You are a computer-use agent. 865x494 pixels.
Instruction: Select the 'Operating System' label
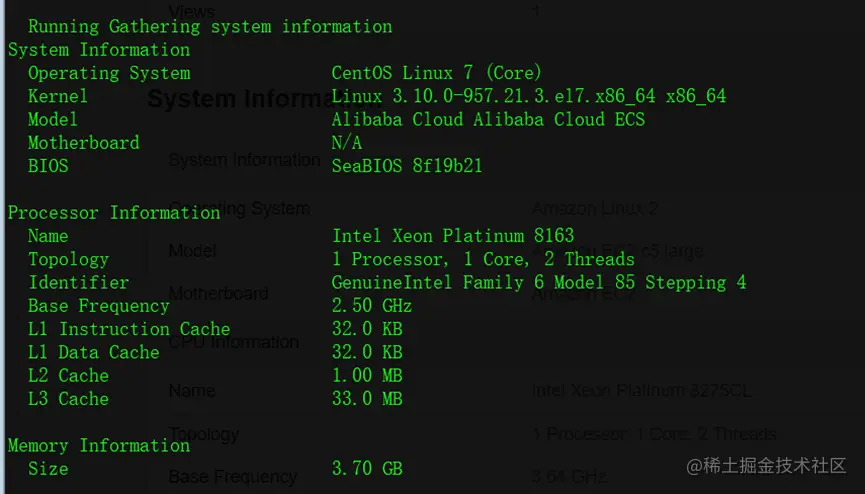[109, 73]
